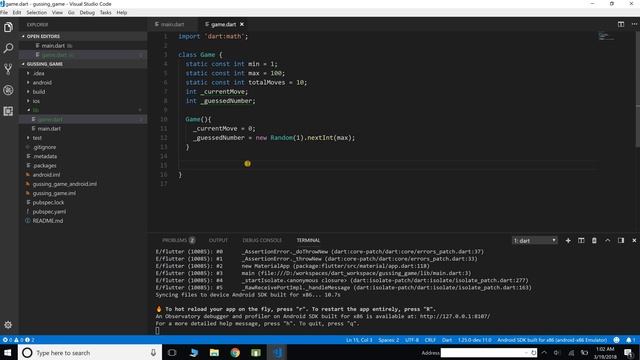This screenshot has width=640, height=360.
Task: Click the CRLF line ending selector
Action: click(430, 340)
